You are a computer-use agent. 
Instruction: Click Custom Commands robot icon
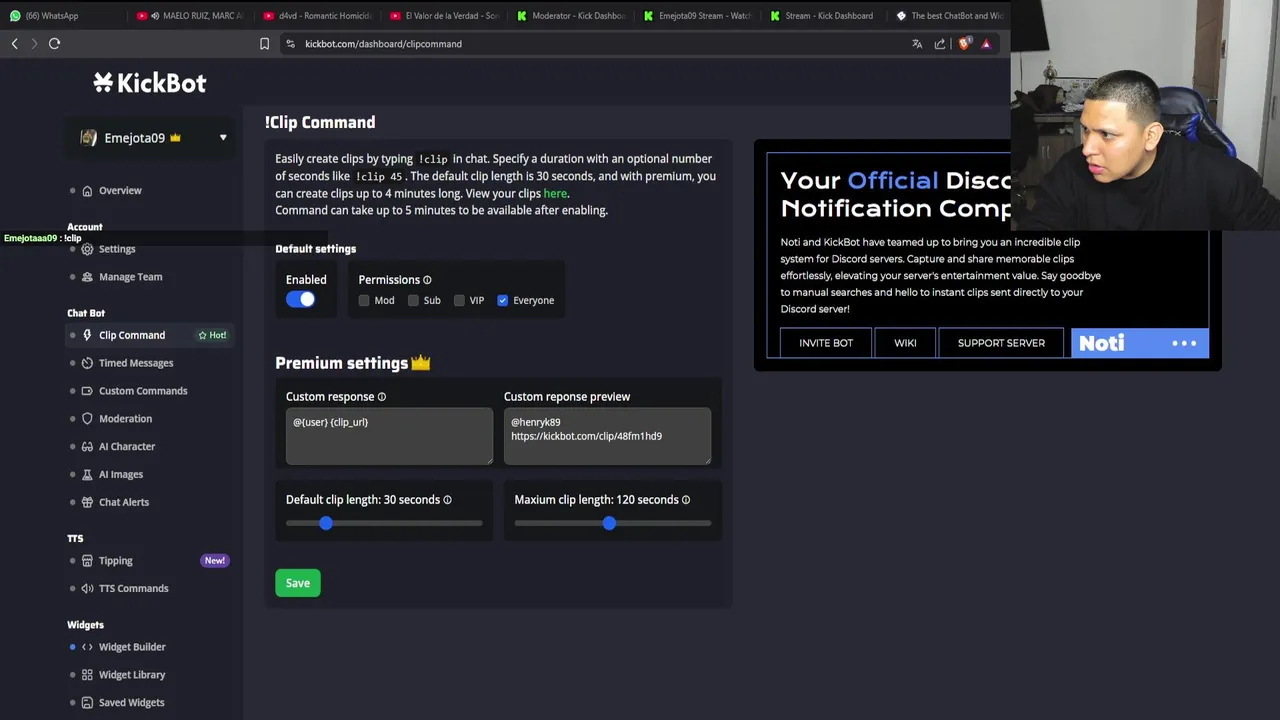(87, 391)
